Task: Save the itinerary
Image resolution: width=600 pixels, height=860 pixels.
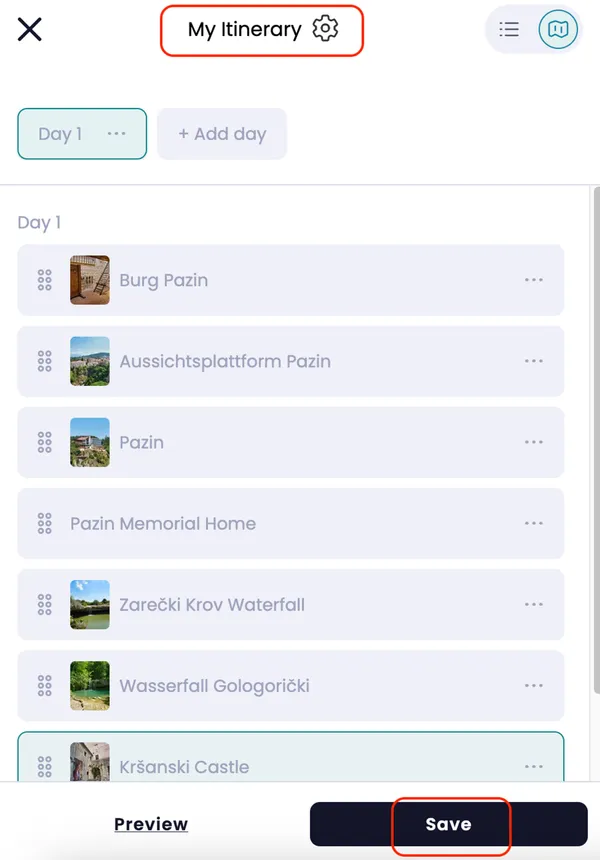Action: [x=448, y=824]
